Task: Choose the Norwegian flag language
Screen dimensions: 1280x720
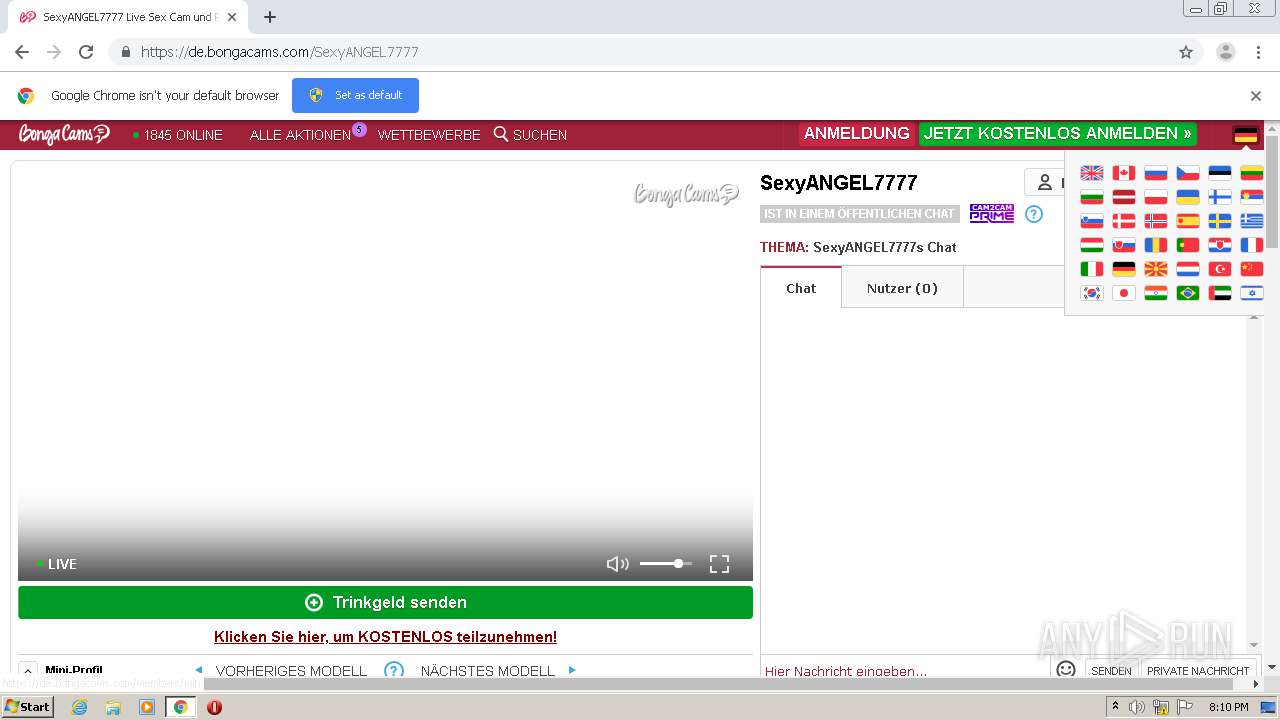Action: coord(1156,221)
